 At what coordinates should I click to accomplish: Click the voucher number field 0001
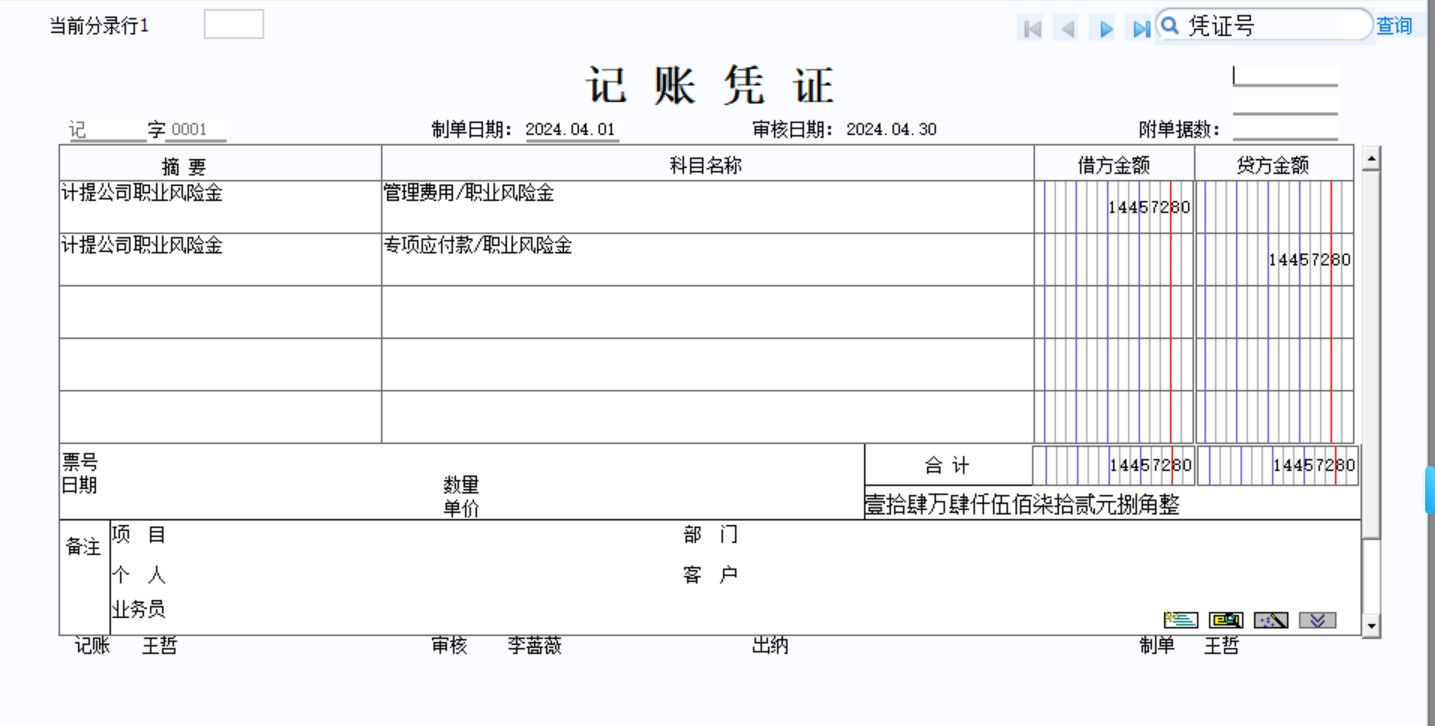click(195, 130)
